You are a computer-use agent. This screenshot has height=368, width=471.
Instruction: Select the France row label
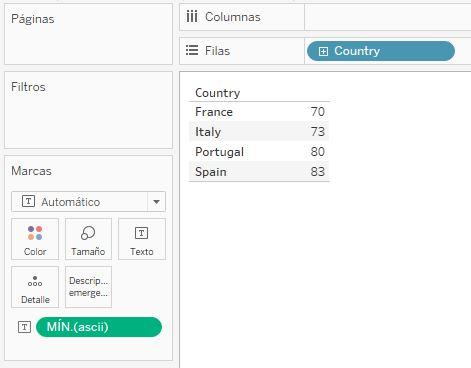tap(214, 112)
